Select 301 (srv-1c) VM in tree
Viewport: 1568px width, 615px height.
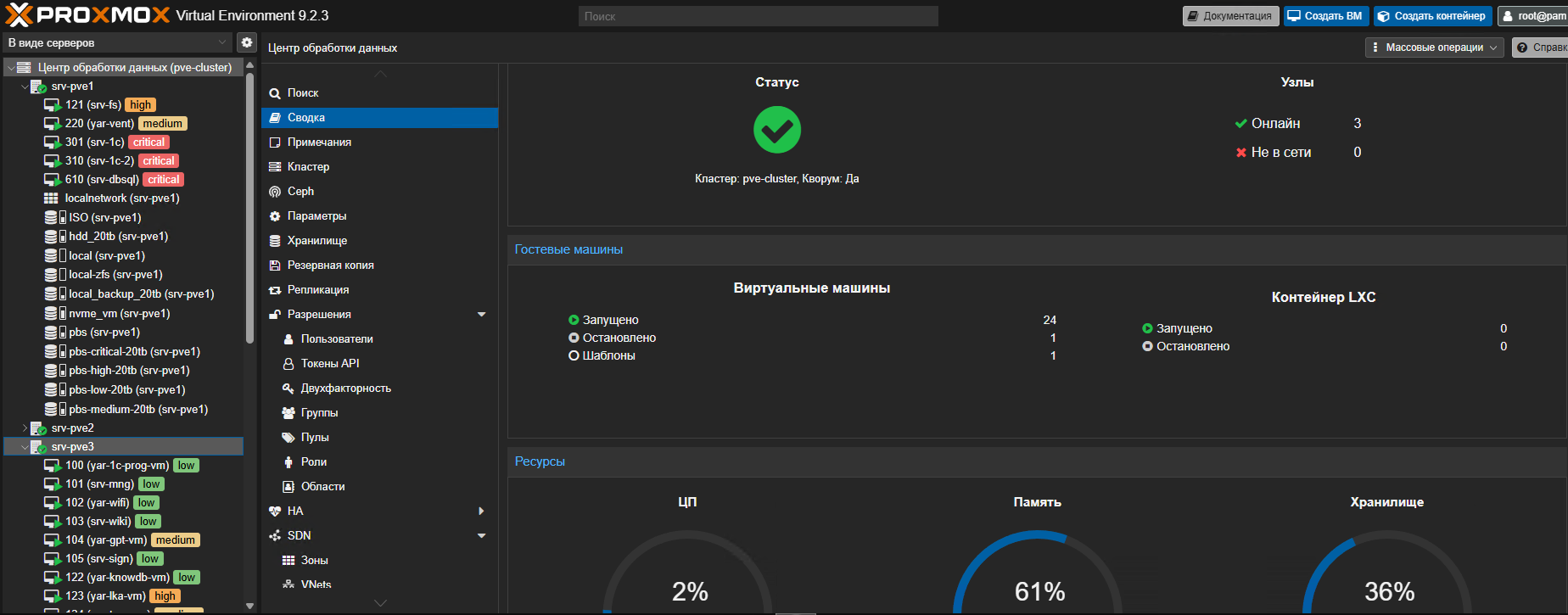(x=124, y=143)
